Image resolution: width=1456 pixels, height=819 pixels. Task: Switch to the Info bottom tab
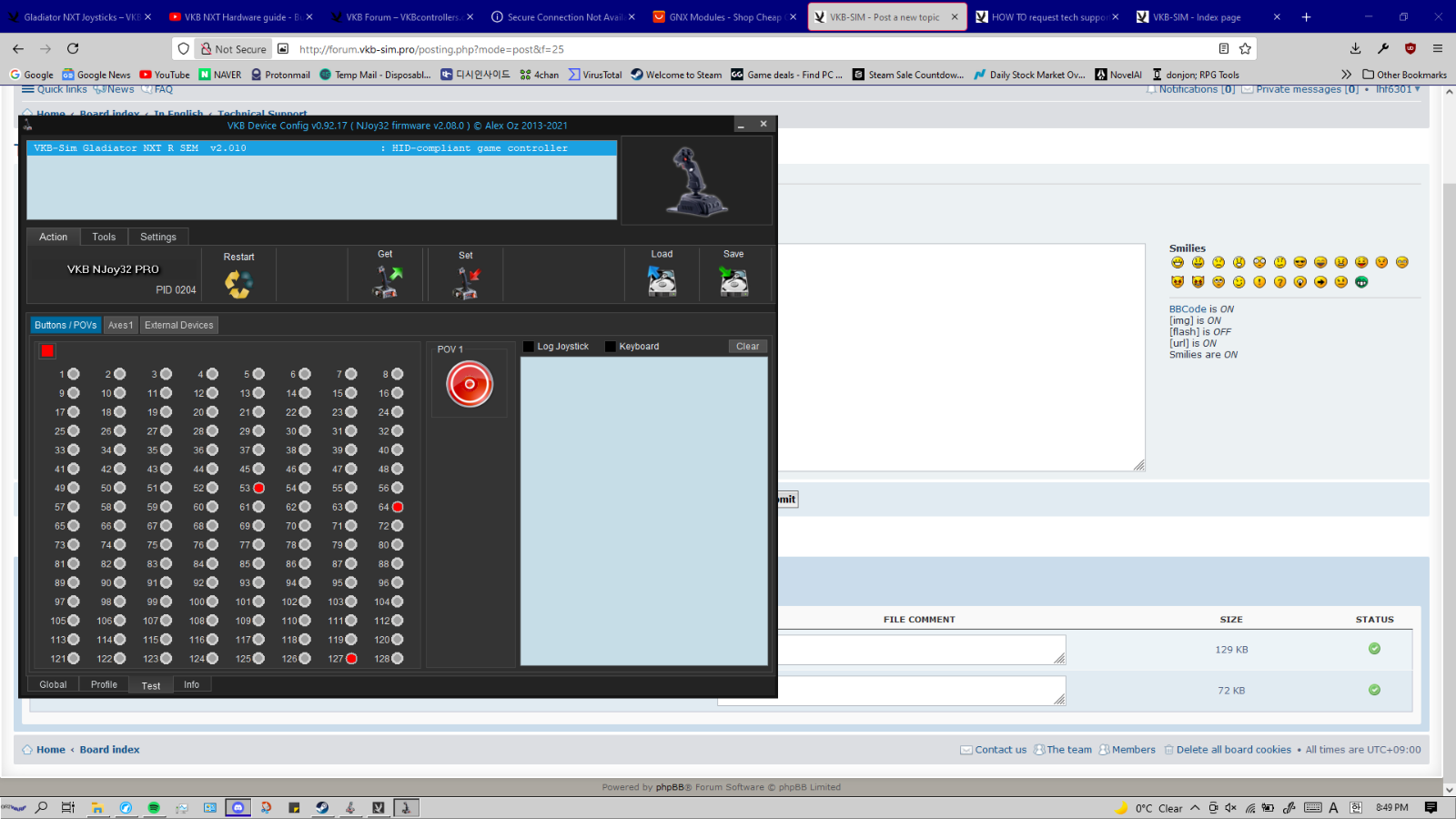click(191, 684)
